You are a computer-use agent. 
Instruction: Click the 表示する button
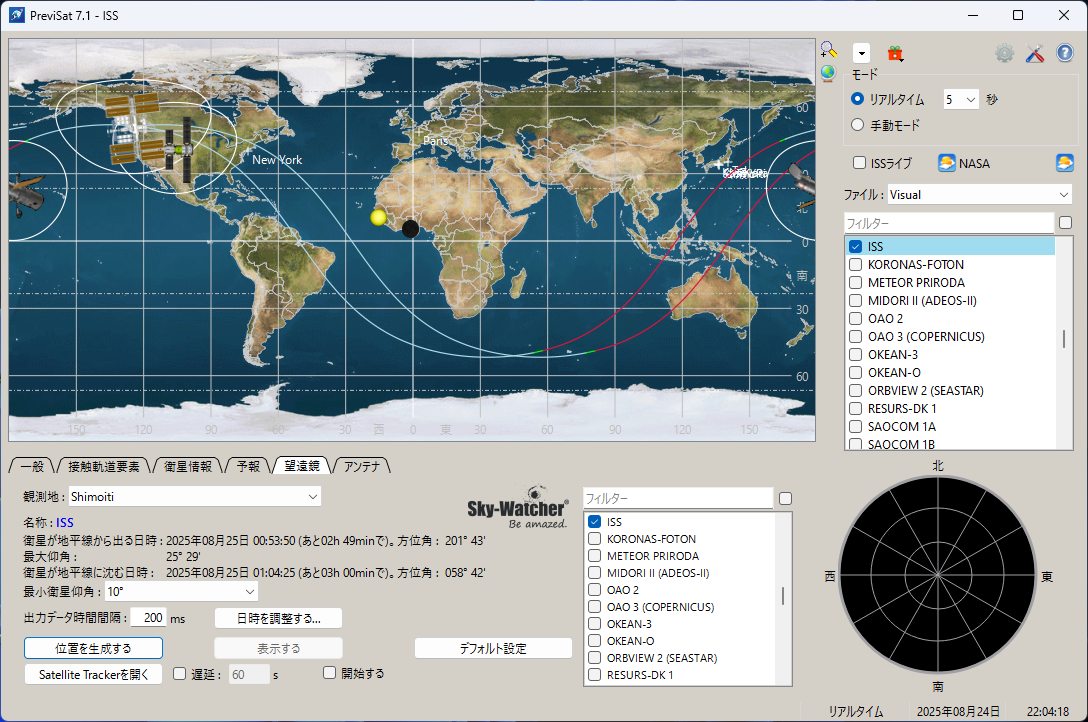[x=278, y=648]
